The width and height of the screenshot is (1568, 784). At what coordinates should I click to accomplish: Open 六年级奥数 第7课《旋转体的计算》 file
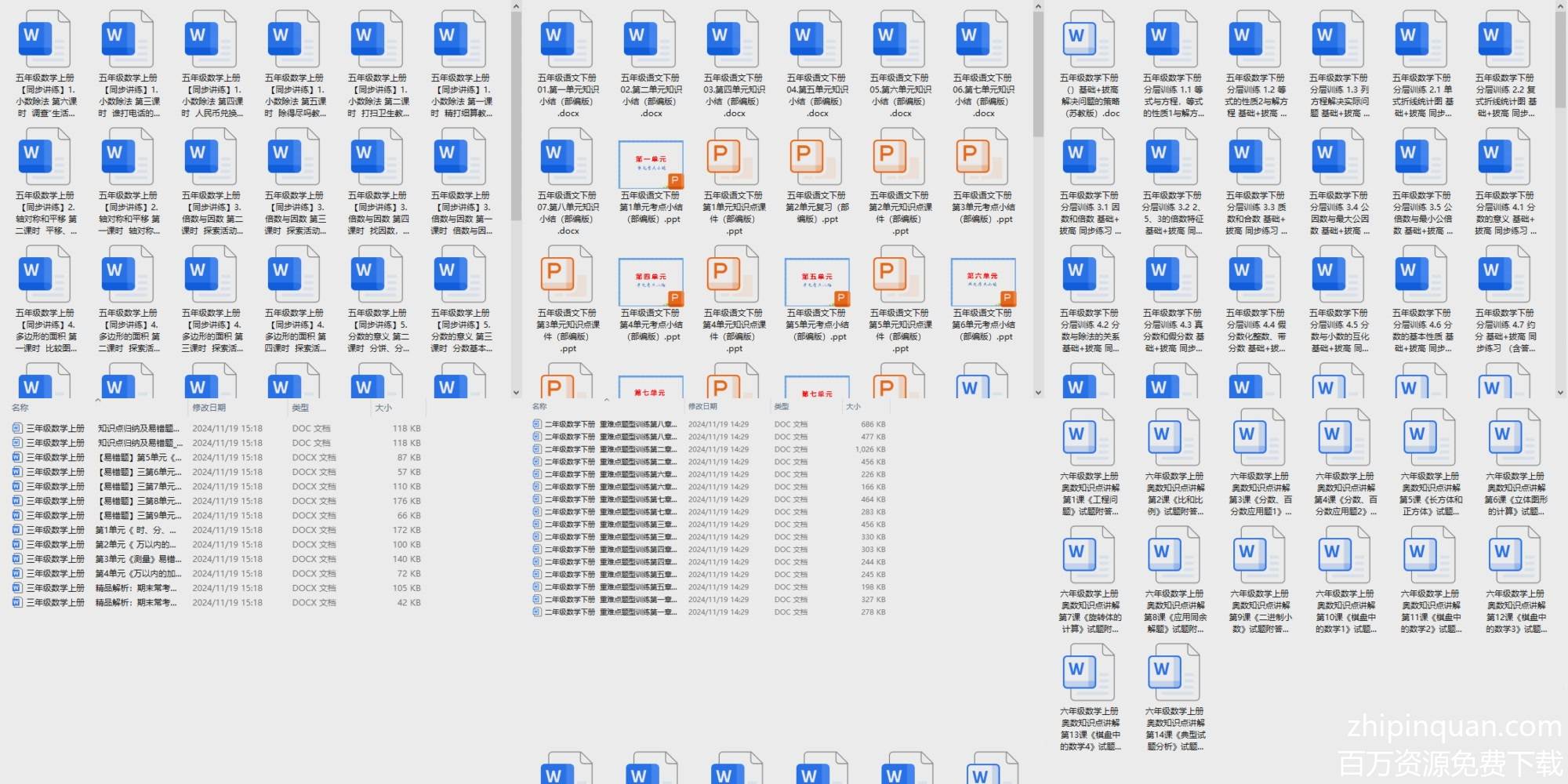(1089, 555)
